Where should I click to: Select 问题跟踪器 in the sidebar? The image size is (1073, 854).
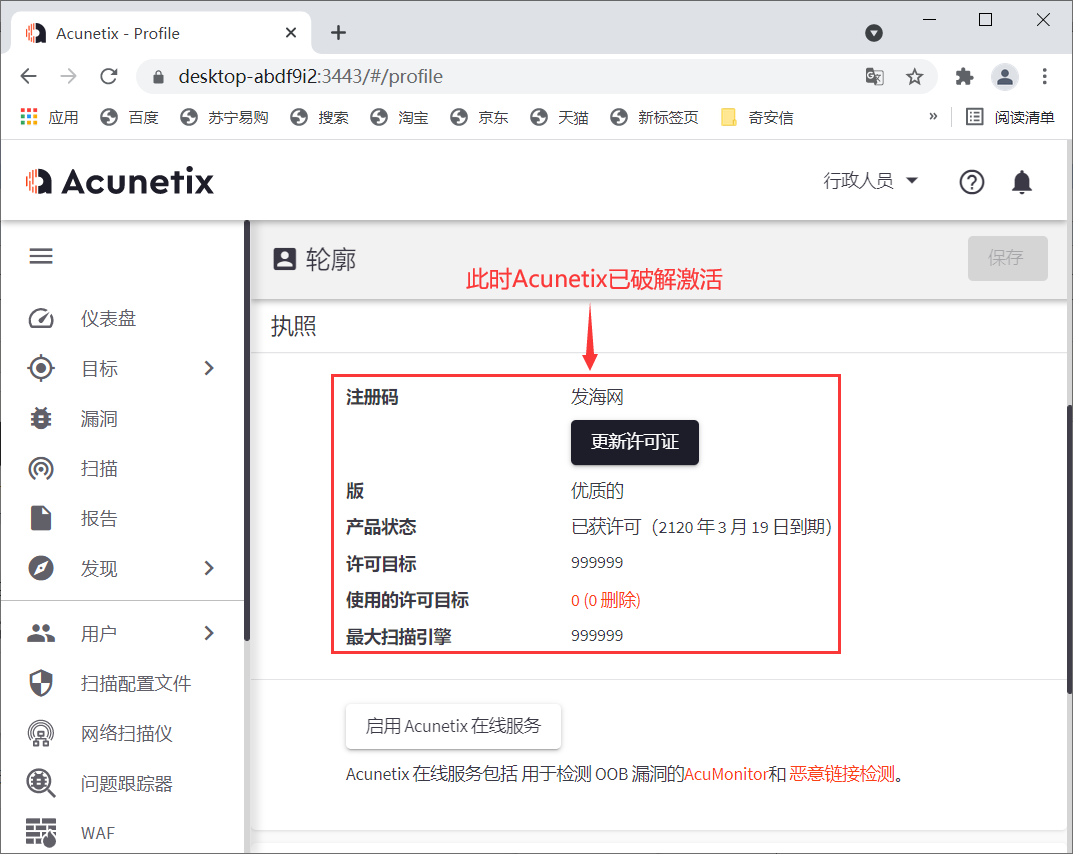coord(127,784)
